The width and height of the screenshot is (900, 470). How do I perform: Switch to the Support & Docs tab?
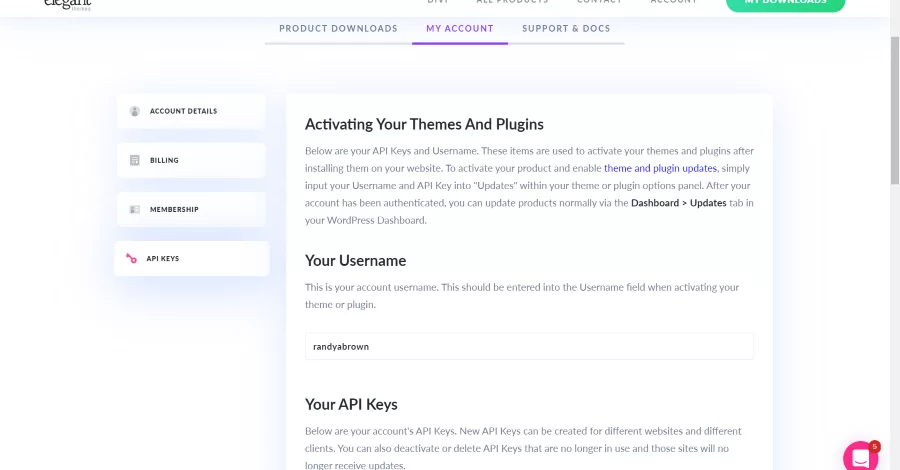566,29
